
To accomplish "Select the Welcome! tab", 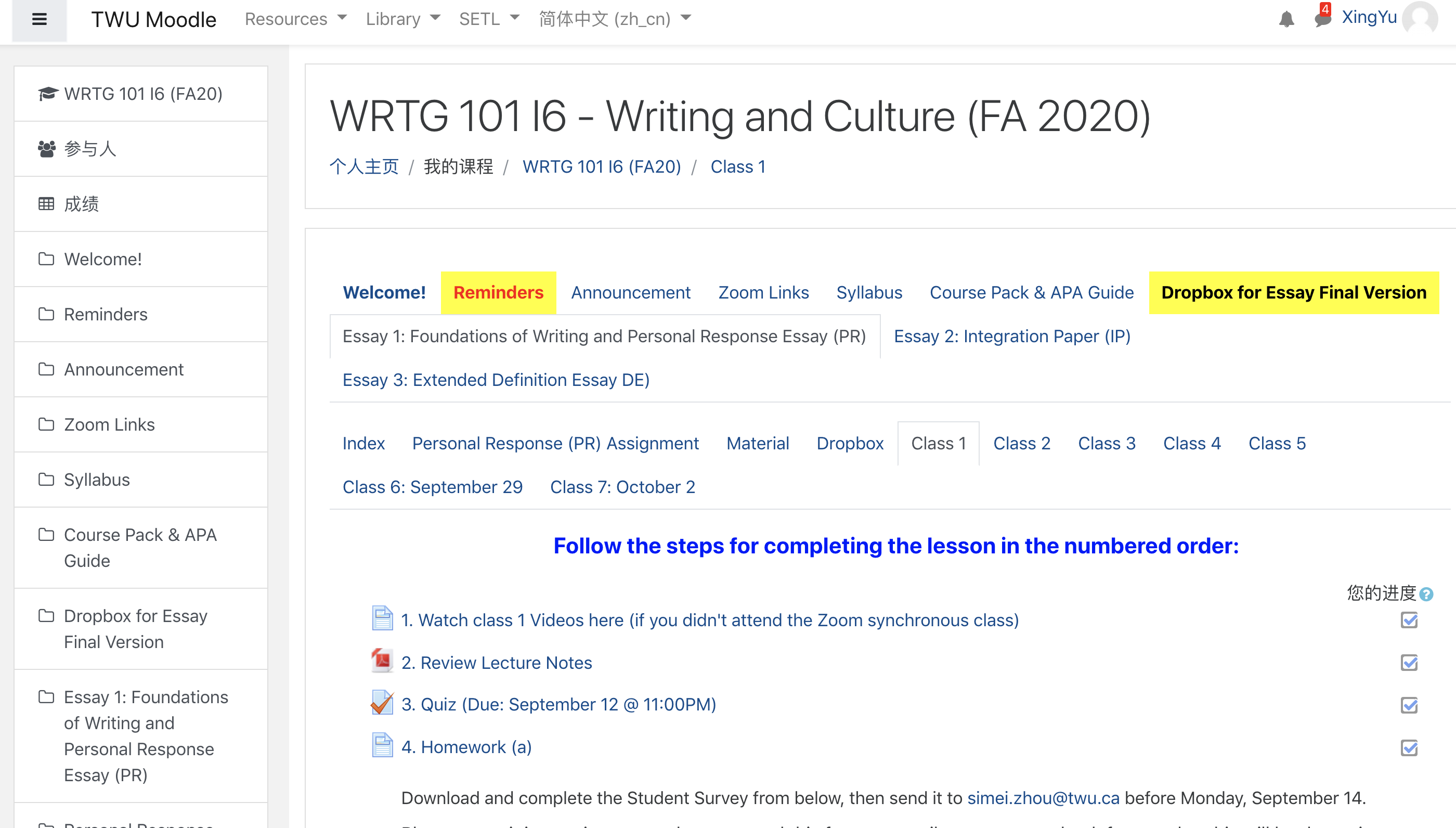I will pyautogui.click(x=384, y=292).
